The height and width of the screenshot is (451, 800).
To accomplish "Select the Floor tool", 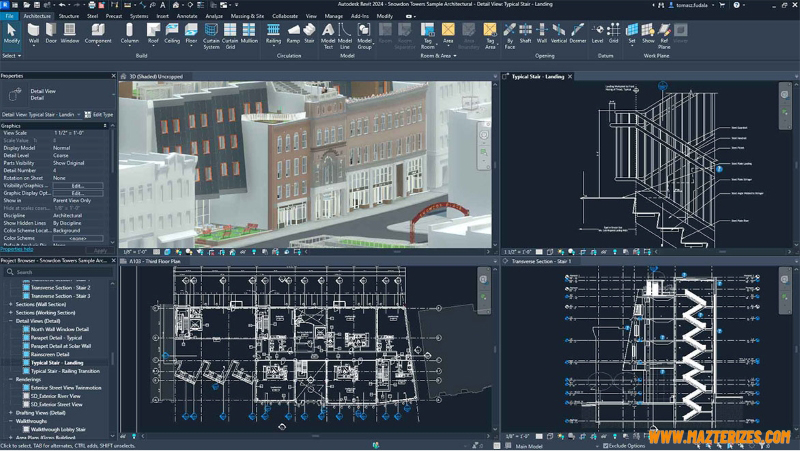I will pos(191,34).
